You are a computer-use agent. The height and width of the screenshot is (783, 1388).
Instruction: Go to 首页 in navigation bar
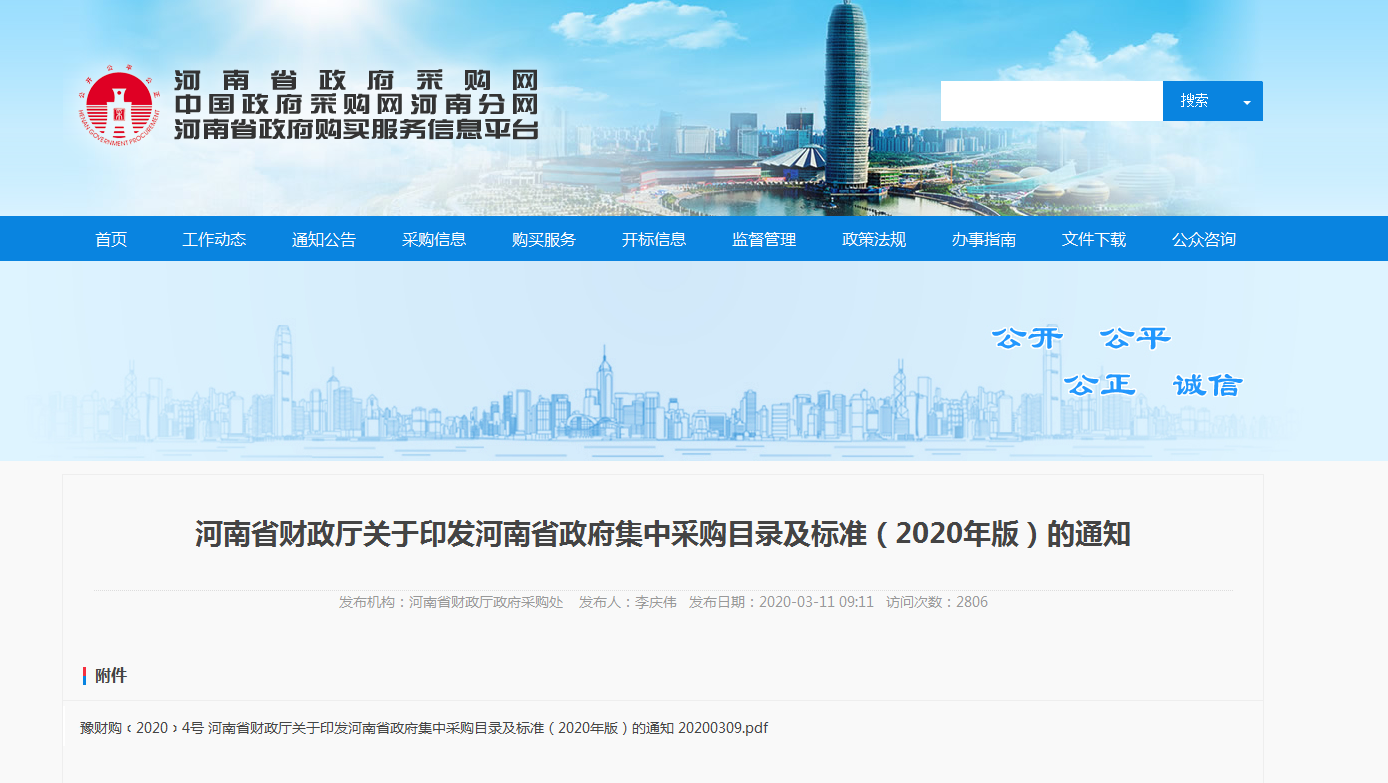[111, 240]
